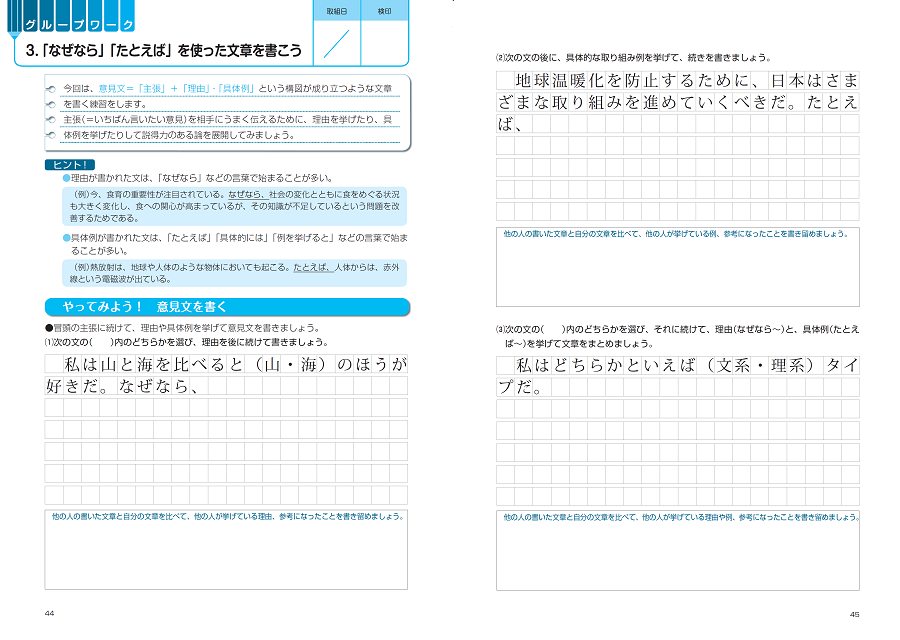Click the sentence 地球温暖化を防止するために in the grid

(x=633, y=80)
